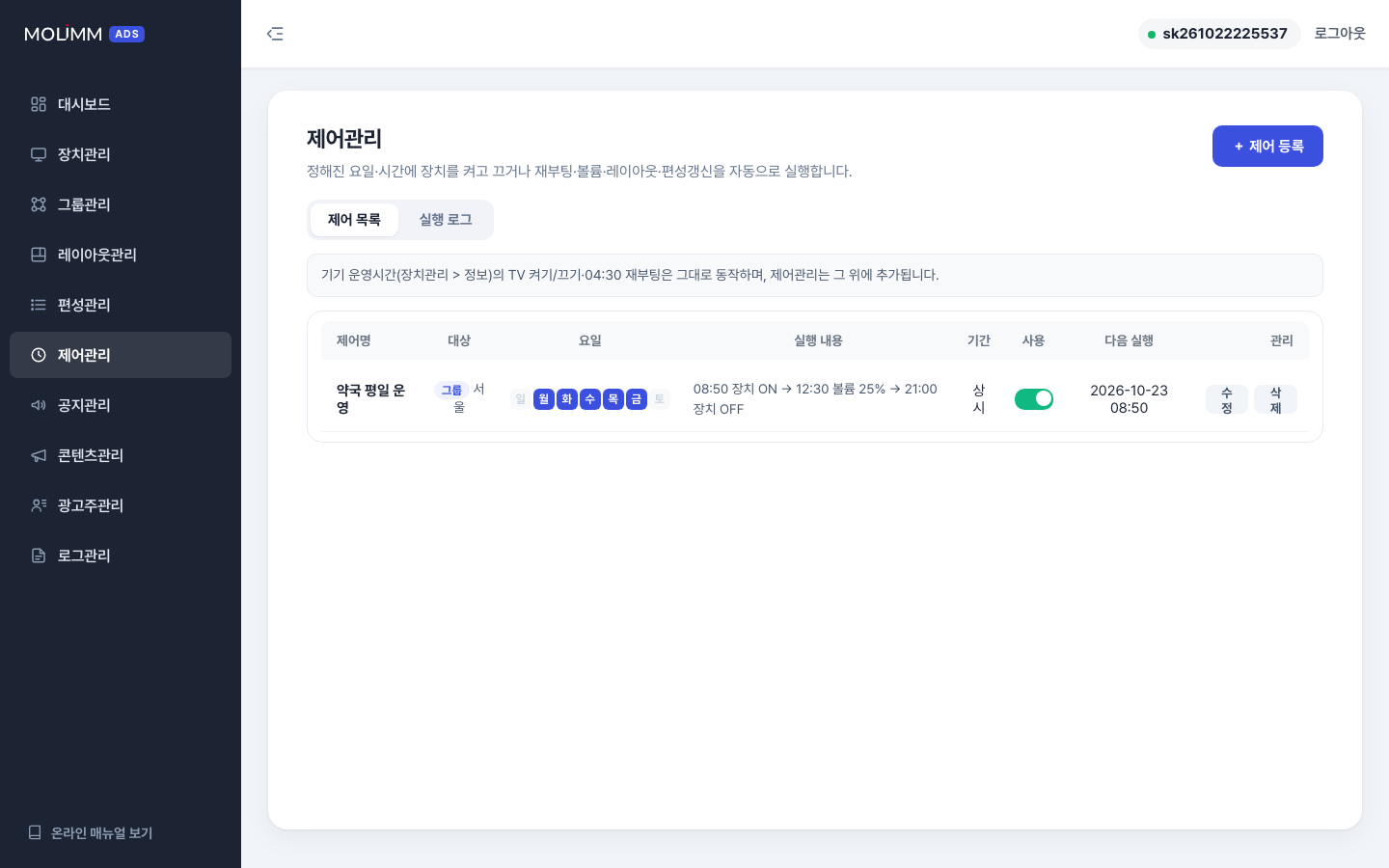This screenshot has width=1389, height=868.
Task: Click the schedule list icon
Action: tap(39, 305)
